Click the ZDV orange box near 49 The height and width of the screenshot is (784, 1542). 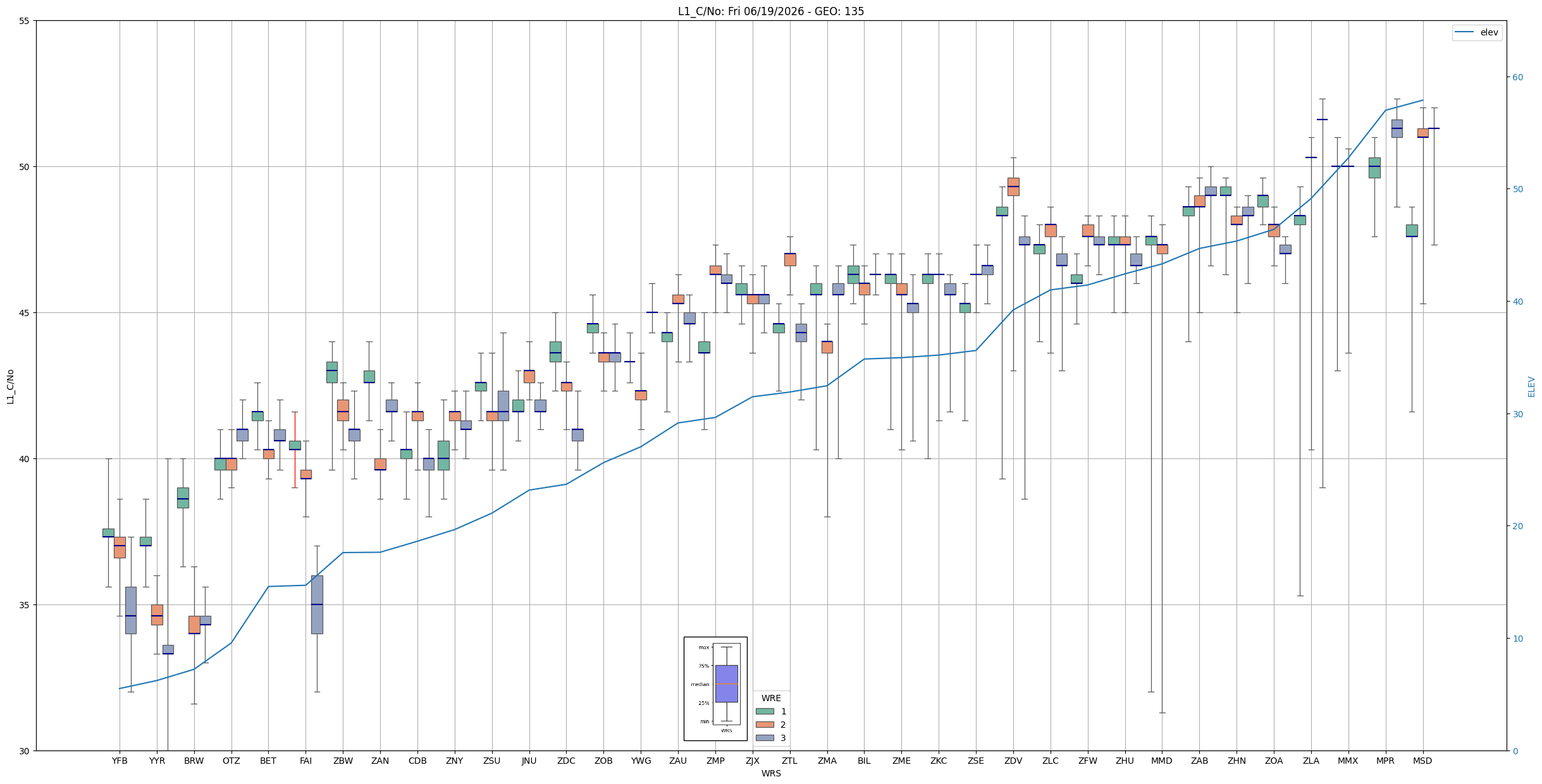coord(1013,187)
